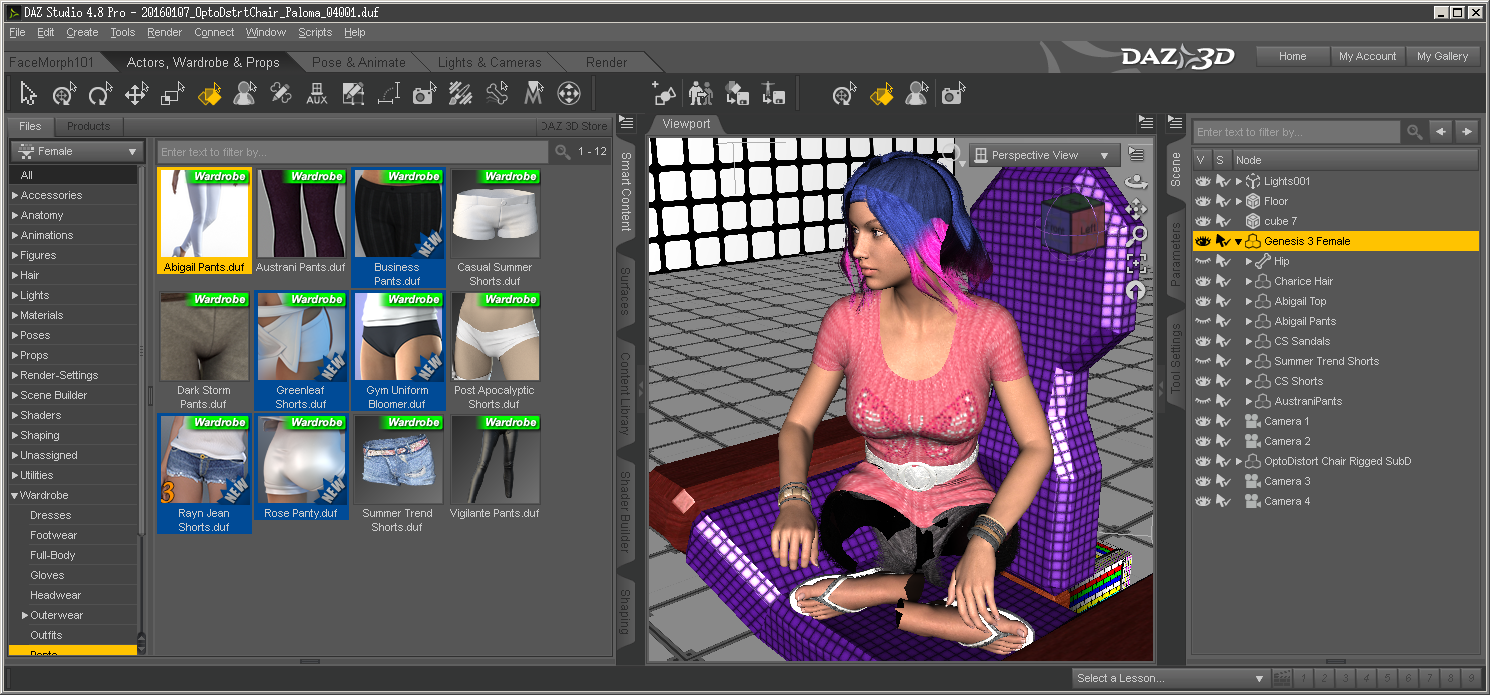Open the Scripts menu
This screenshot has width=1490, height=695.
pyautogui.click(x=315, y=32)
